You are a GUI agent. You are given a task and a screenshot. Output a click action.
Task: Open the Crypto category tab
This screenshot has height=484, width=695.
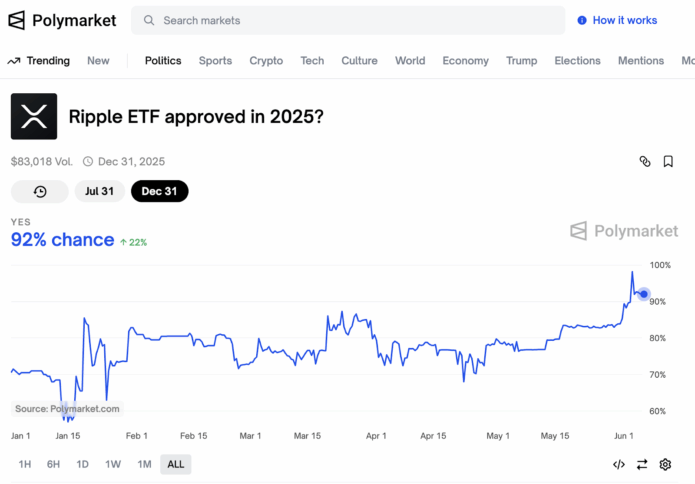(266, 61)
